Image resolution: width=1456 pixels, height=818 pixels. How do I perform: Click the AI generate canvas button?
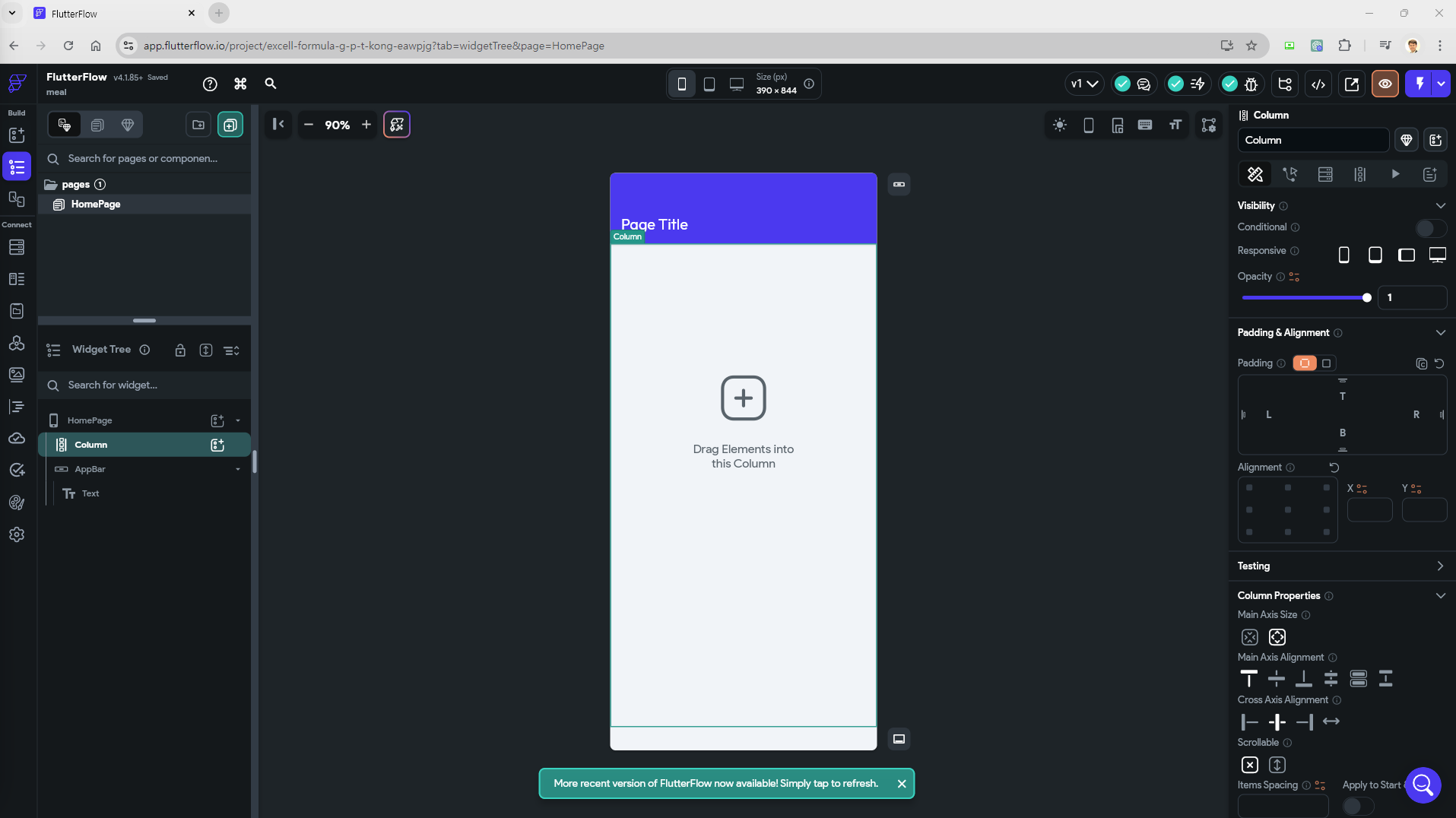[x=397, y=125]
